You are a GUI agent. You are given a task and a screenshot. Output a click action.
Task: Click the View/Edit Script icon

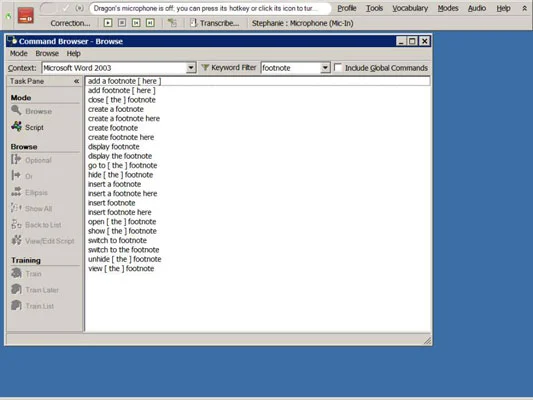(x=16, y=240)
